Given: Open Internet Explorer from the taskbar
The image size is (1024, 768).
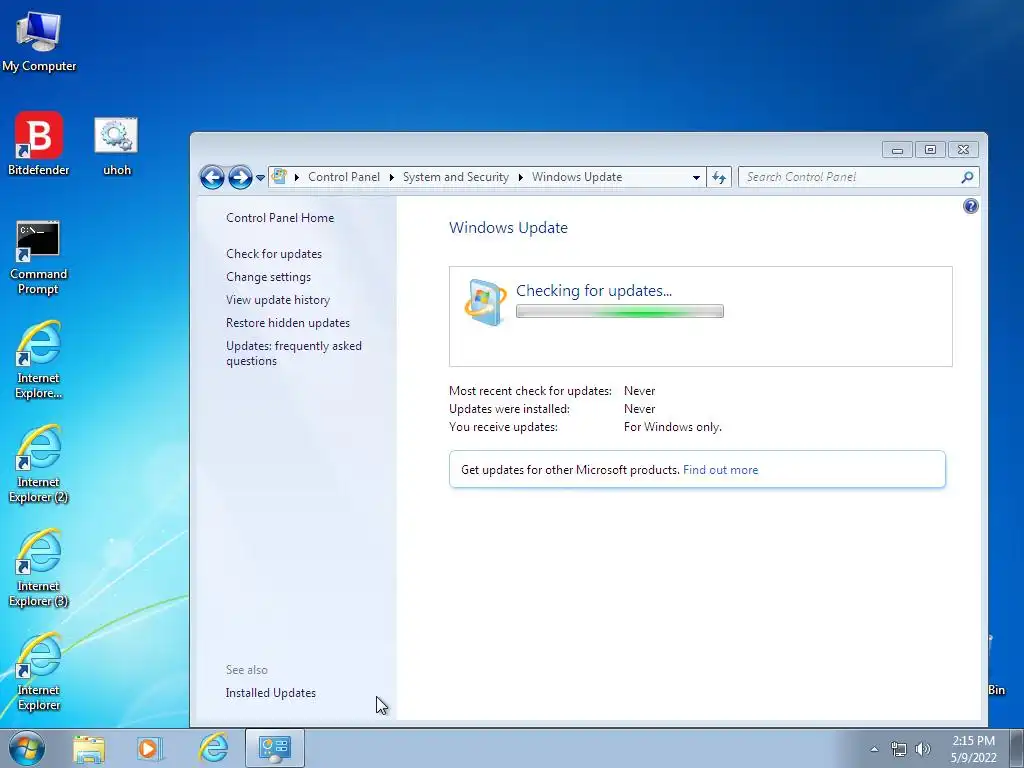Looking at the screenshot, I should (213, 748).
